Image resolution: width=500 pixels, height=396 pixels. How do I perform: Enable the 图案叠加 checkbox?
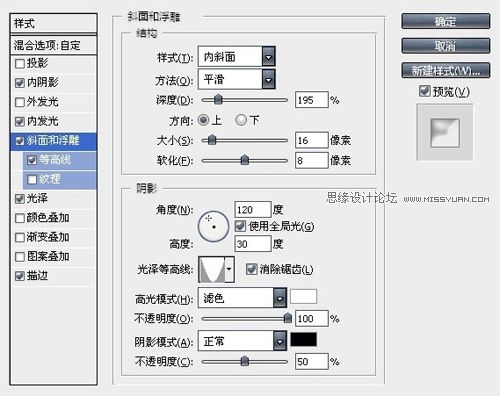20,257
